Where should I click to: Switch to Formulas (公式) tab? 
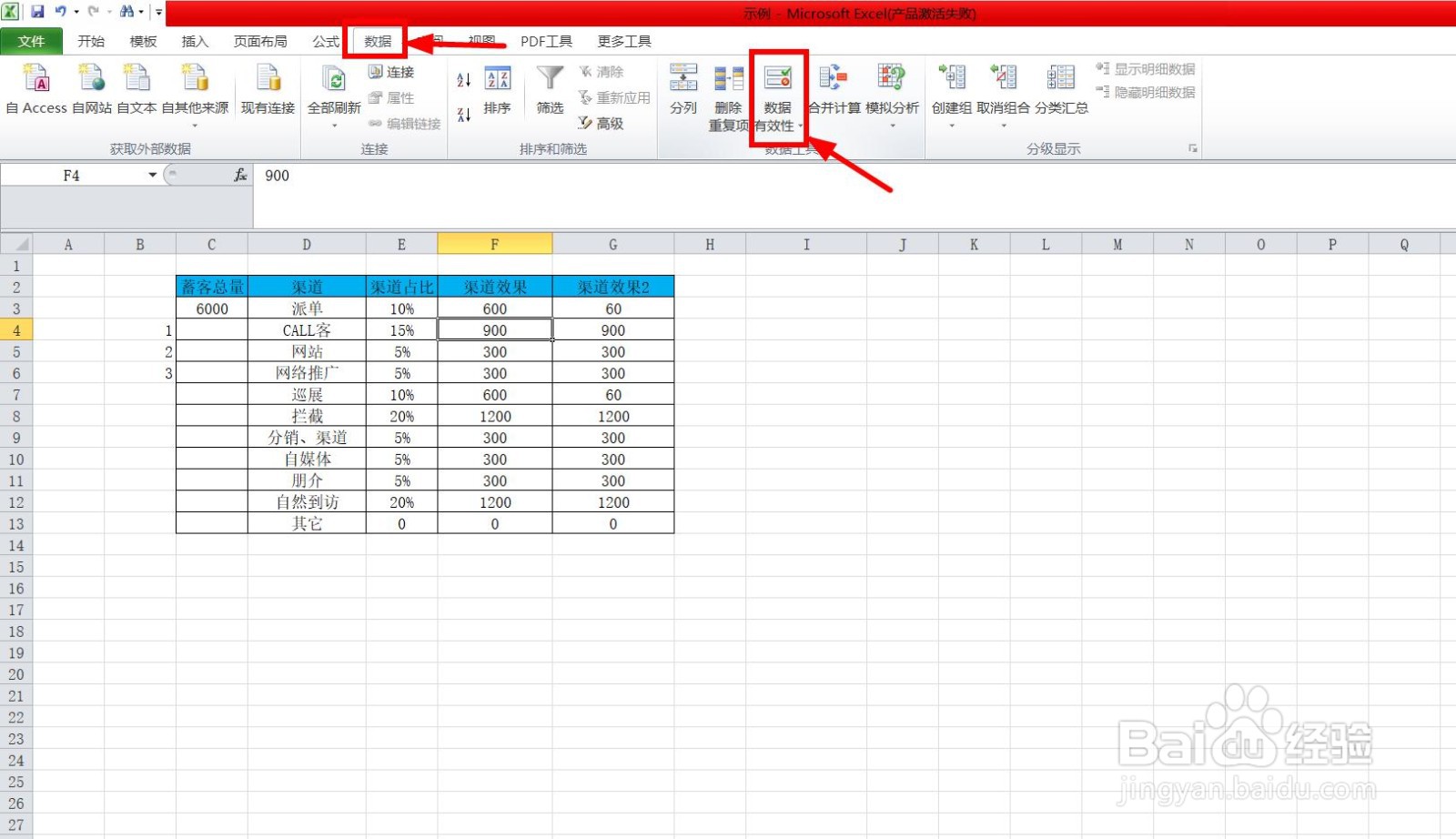coord(326,41)
